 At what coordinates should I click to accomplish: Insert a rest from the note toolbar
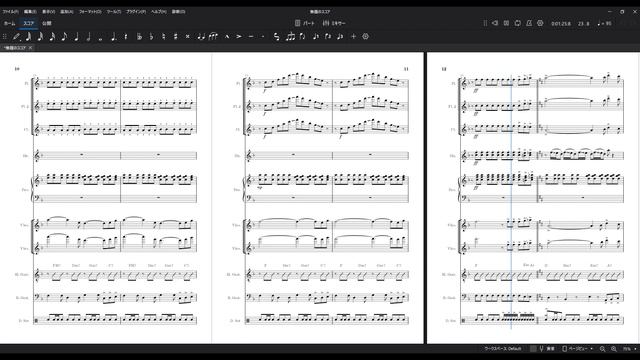coord(126,37)
